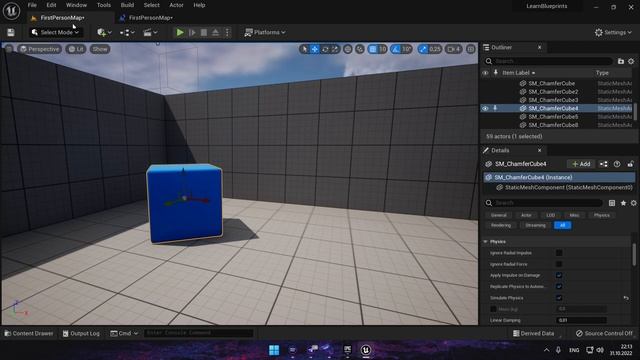Open the Cinematics clapperboard dropdown
This screenshot has height=360, width=640.
coord(150,32)
